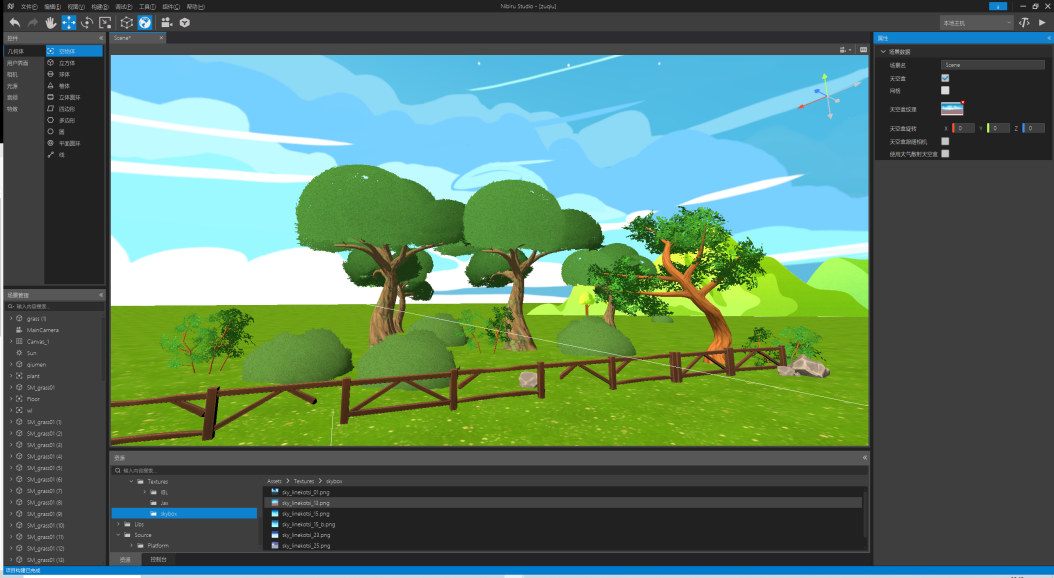The width and height of the screenshot is (1054, 578).
Task: Click the skybox texture thumbnail
Action: tap(952, 109)
